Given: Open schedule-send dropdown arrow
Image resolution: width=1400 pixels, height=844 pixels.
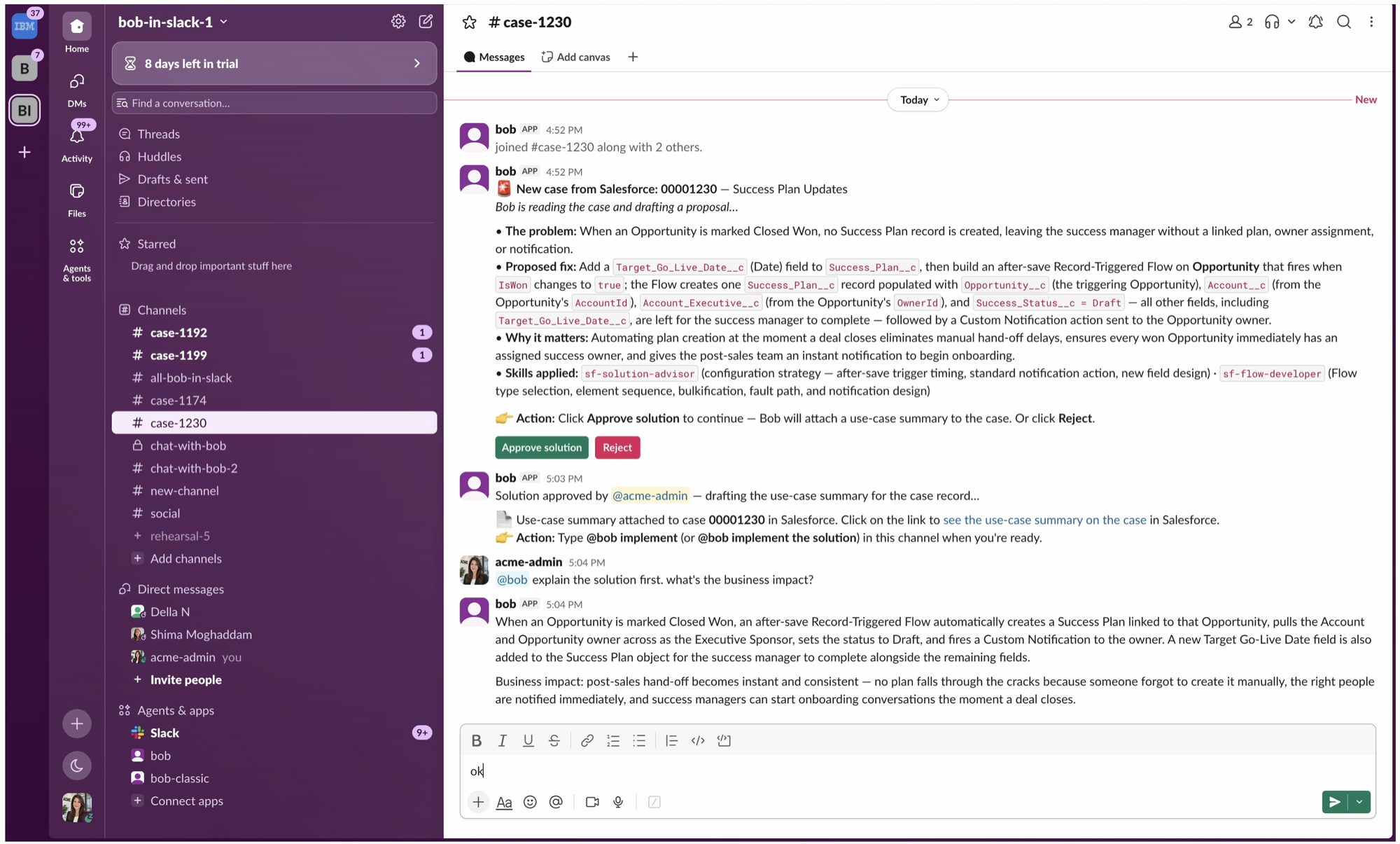Looking at the screenshot, I should coord(1359,802).
